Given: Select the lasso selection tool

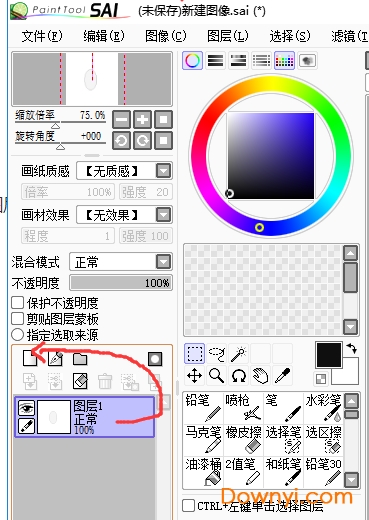Looking at the screenshot, I should click(x=217, y=354).
